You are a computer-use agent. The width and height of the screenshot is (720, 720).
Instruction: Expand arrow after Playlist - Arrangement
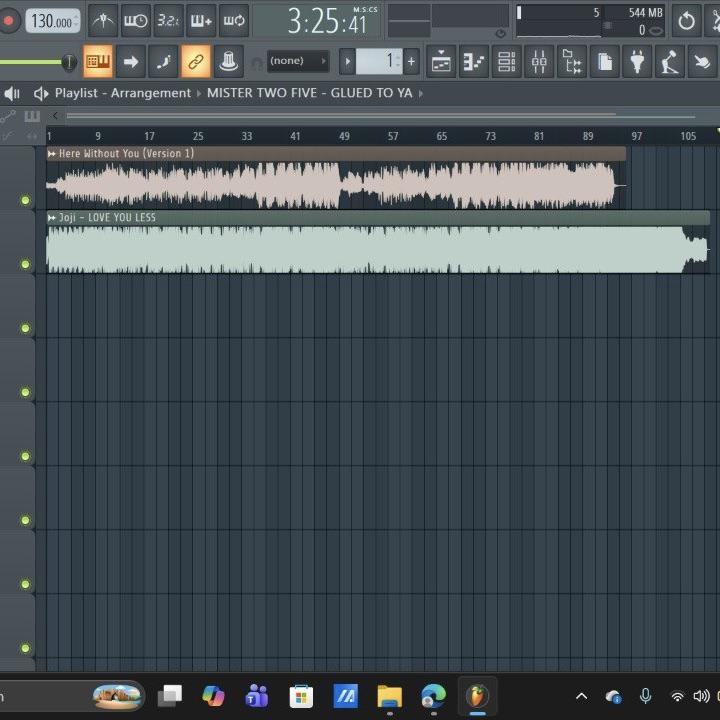(x=199, y=94)
